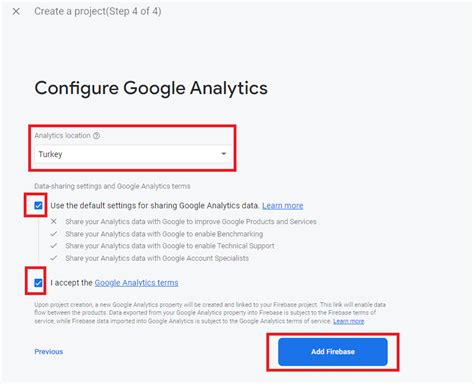Click Data-sharing settings and Google Analytics terms text
Viewport: 474px width, 384px height.
pyautogui.click(x=112, y=186)
